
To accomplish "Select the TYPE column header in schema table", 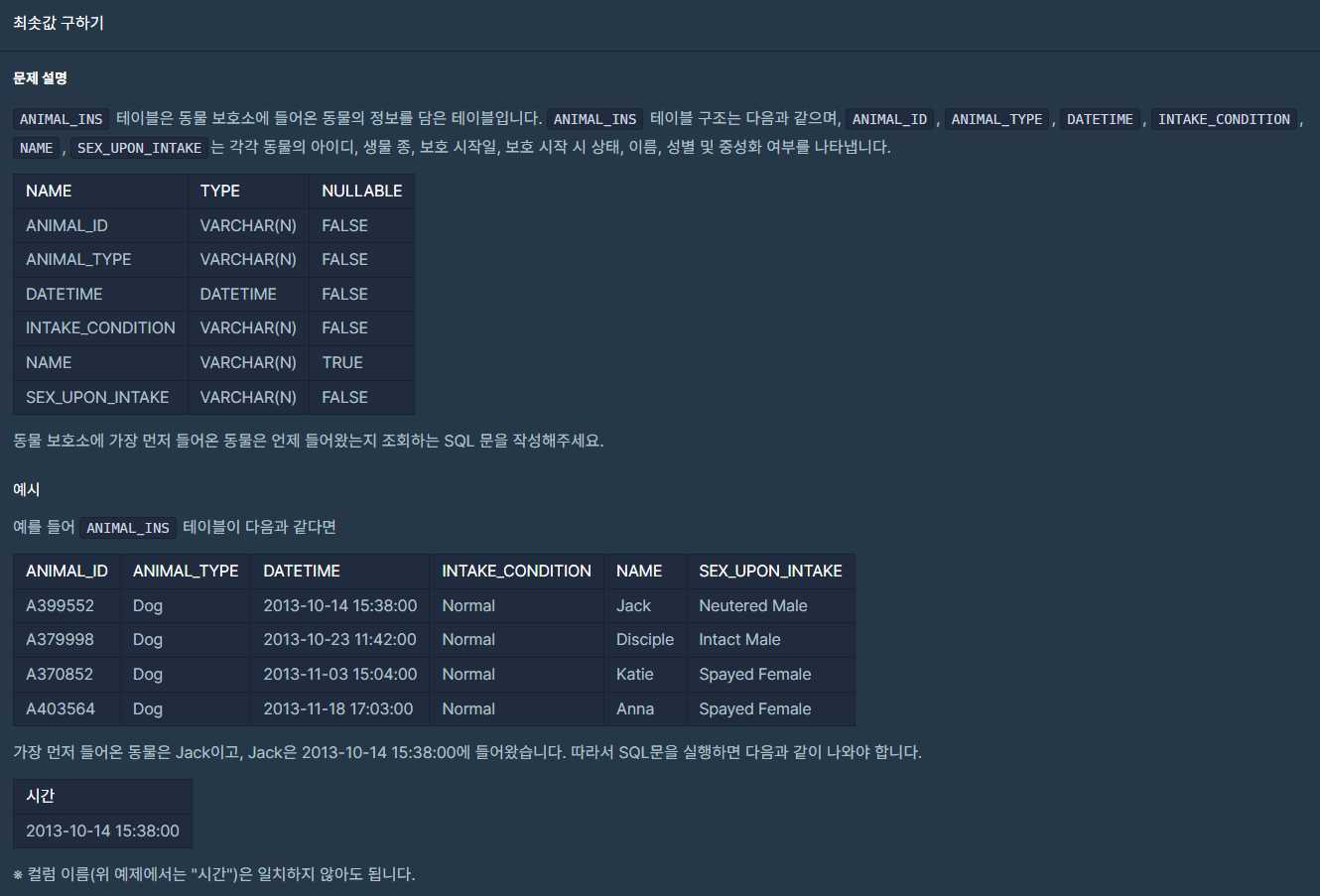I will [x=219, y=191].
